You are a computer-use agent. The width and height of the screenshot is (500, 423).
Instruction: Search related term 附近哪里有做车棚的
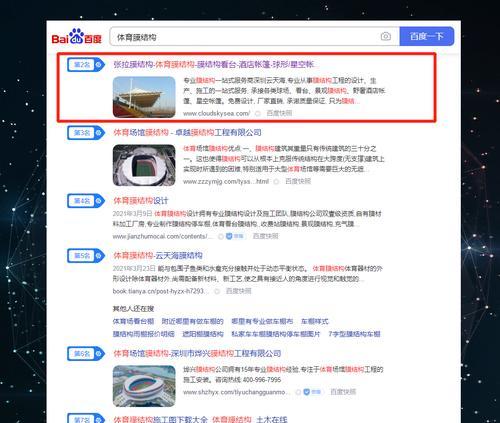coord(192,321)
